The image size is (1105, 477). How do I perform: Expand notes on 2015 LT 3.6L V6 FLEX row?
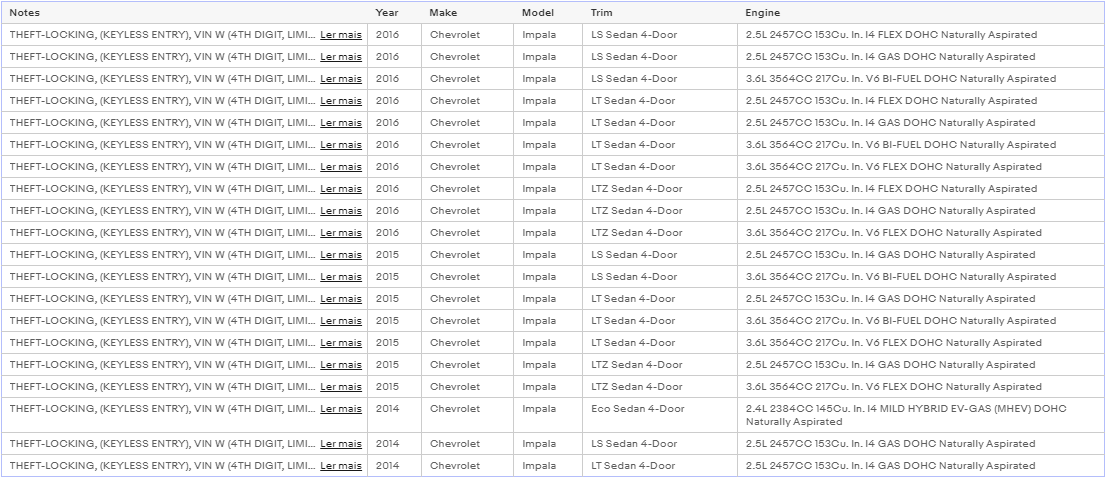(x=341, y=342)
